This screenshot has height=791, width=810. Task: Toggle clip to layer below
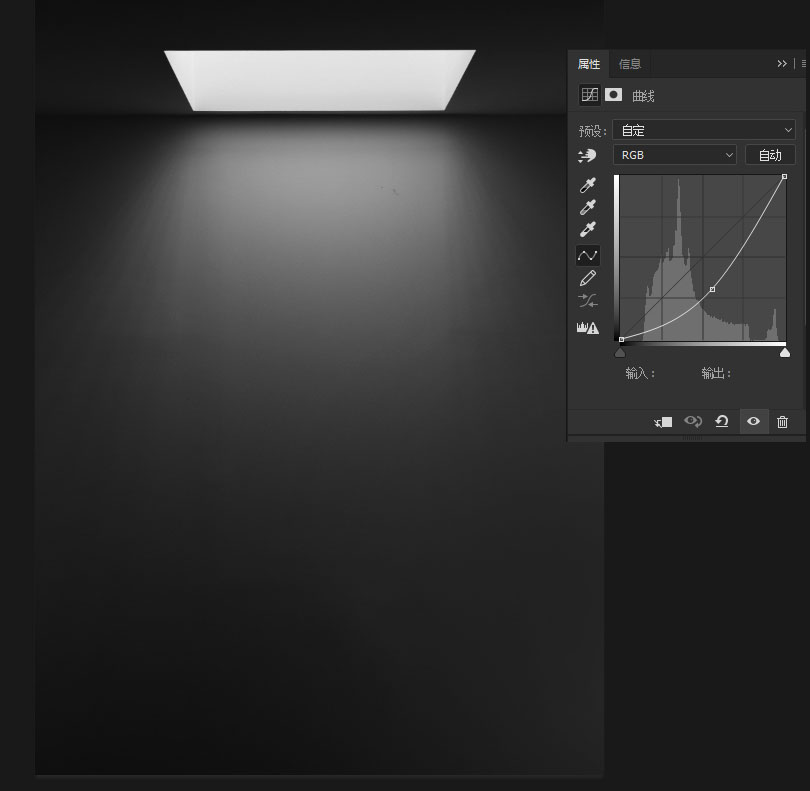click(664, 422)
